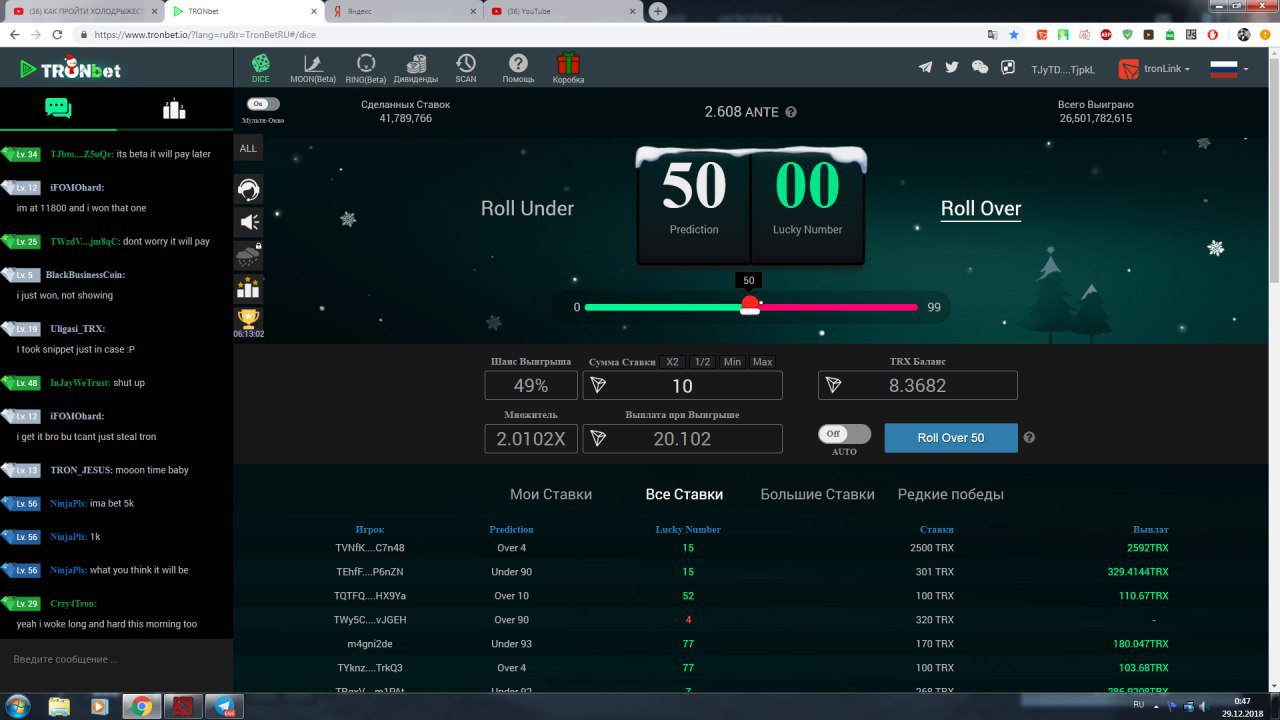Open Dota 2 from the taskbar
This screenshot has height=720, width=1280.
[183, 706]
